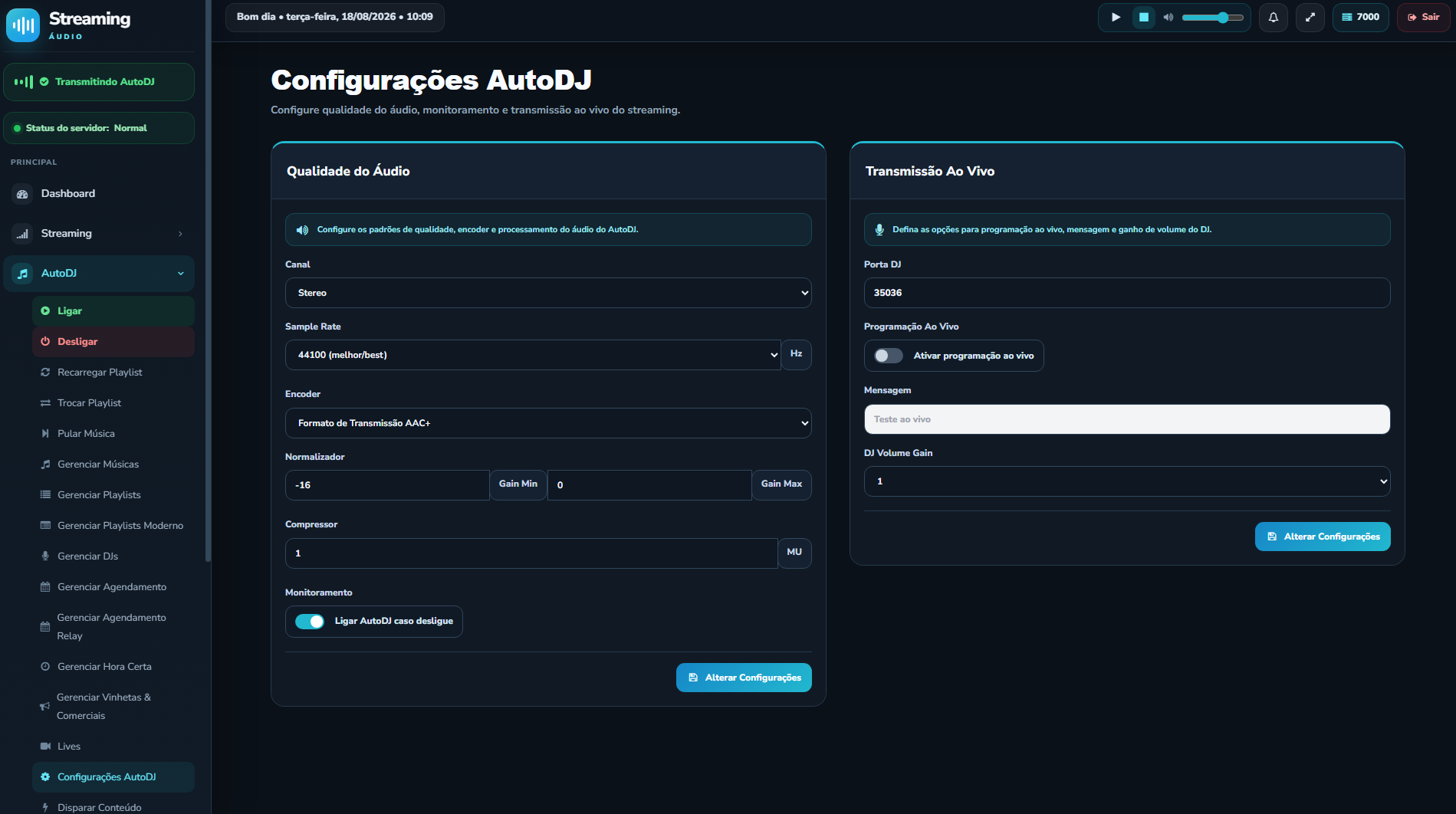Click the Porta DJ field 35036

point(1127,293)
